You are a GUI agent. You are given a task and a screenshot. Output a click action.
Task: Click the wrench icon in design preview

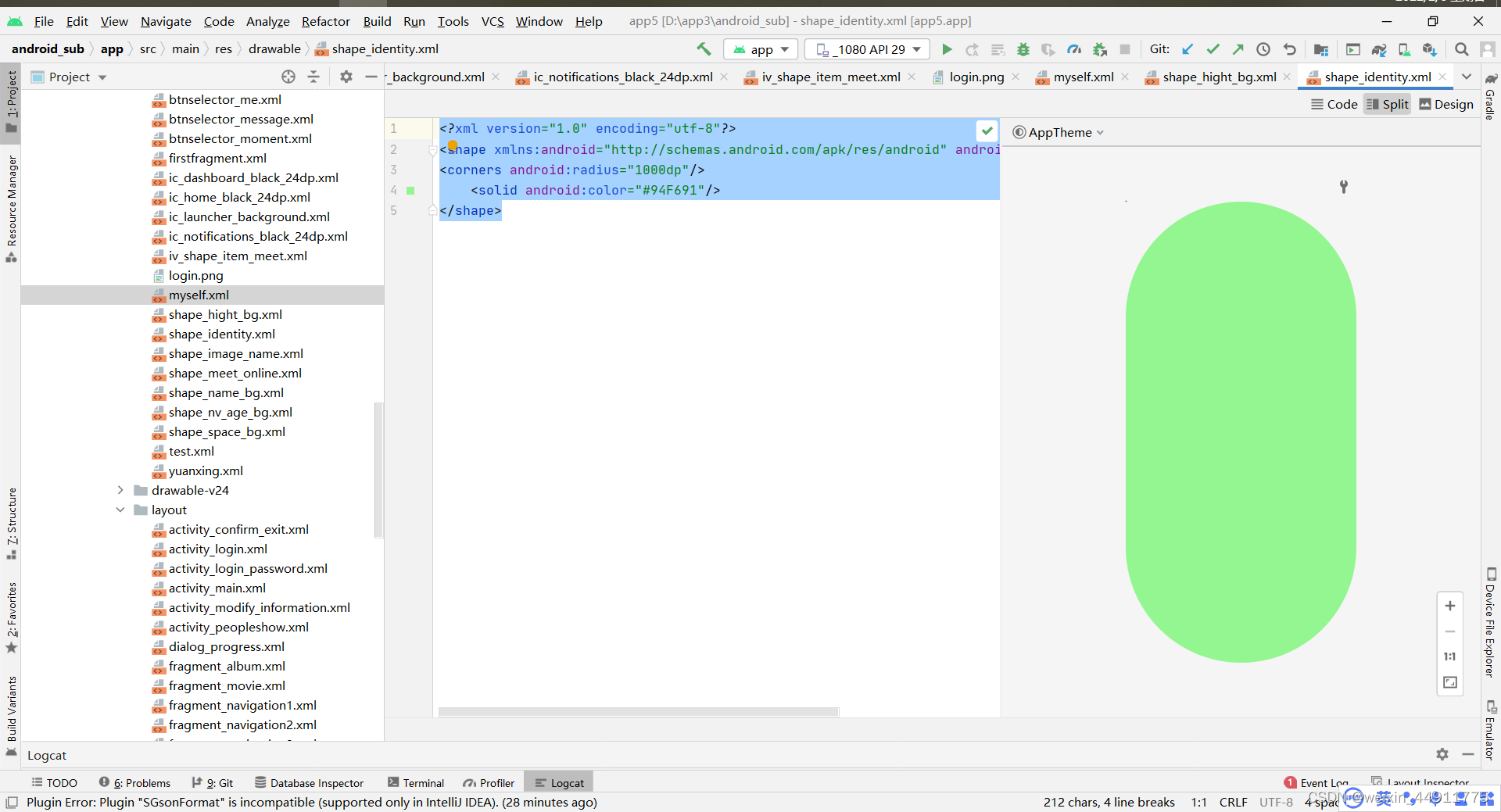1344,186
